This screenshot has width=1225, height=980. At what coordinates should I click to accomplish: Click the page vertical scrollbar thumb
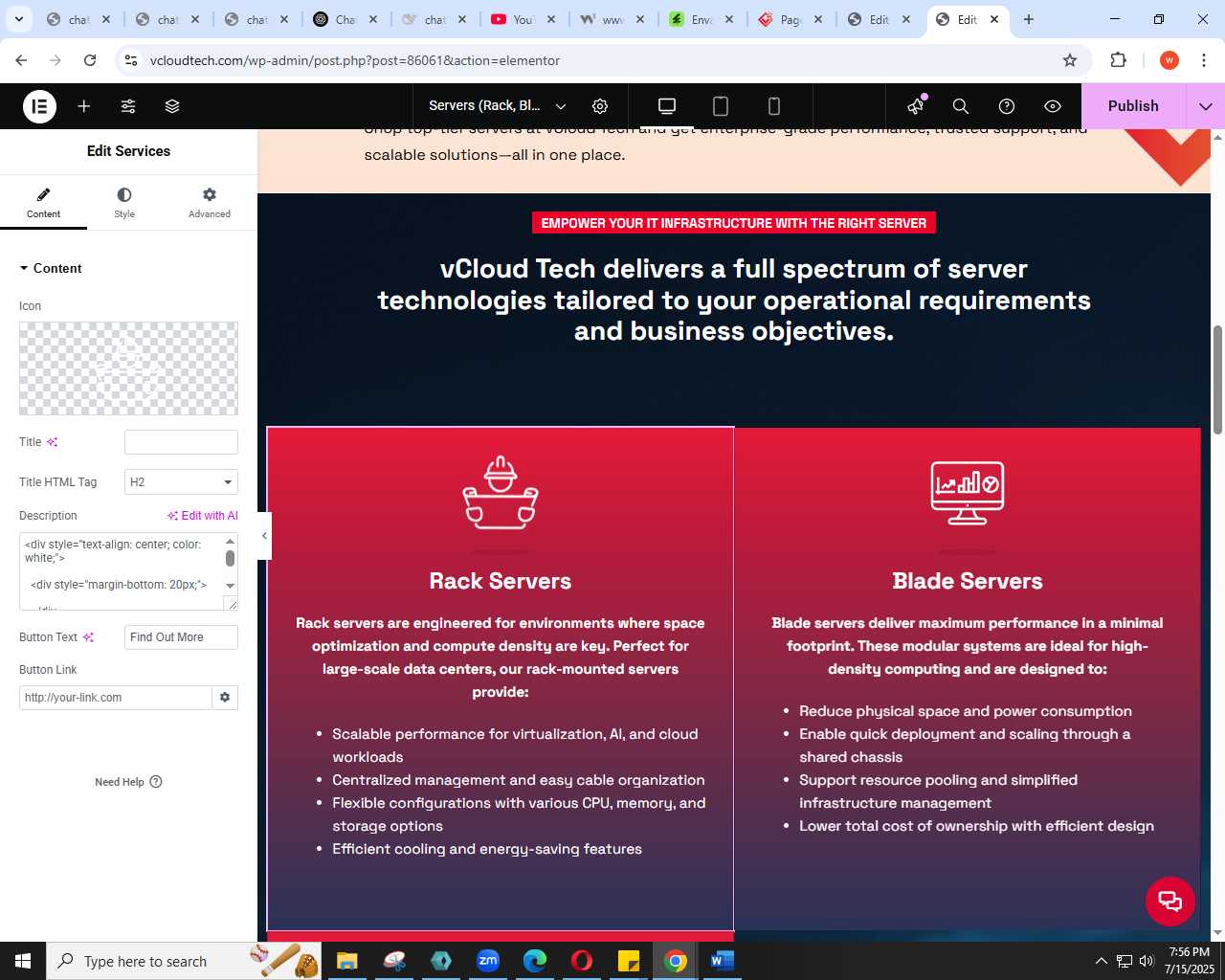(x=1217, y=379)
